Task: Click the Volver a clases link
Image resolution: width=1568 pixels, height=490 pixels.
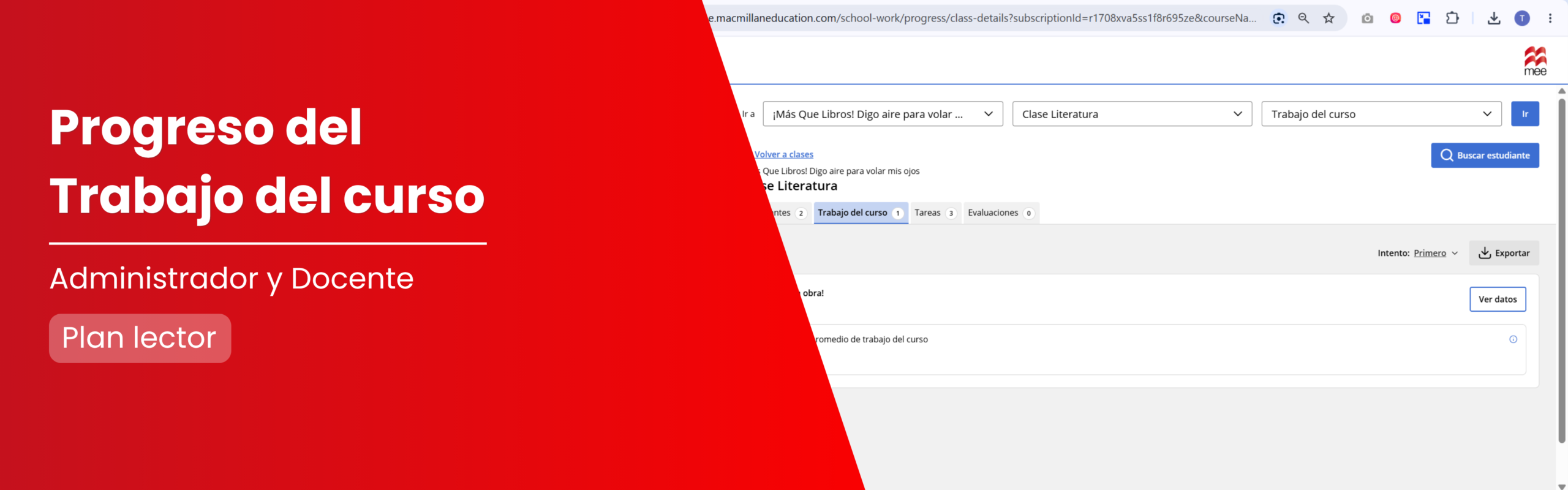Action: click(x=783, y=154)
